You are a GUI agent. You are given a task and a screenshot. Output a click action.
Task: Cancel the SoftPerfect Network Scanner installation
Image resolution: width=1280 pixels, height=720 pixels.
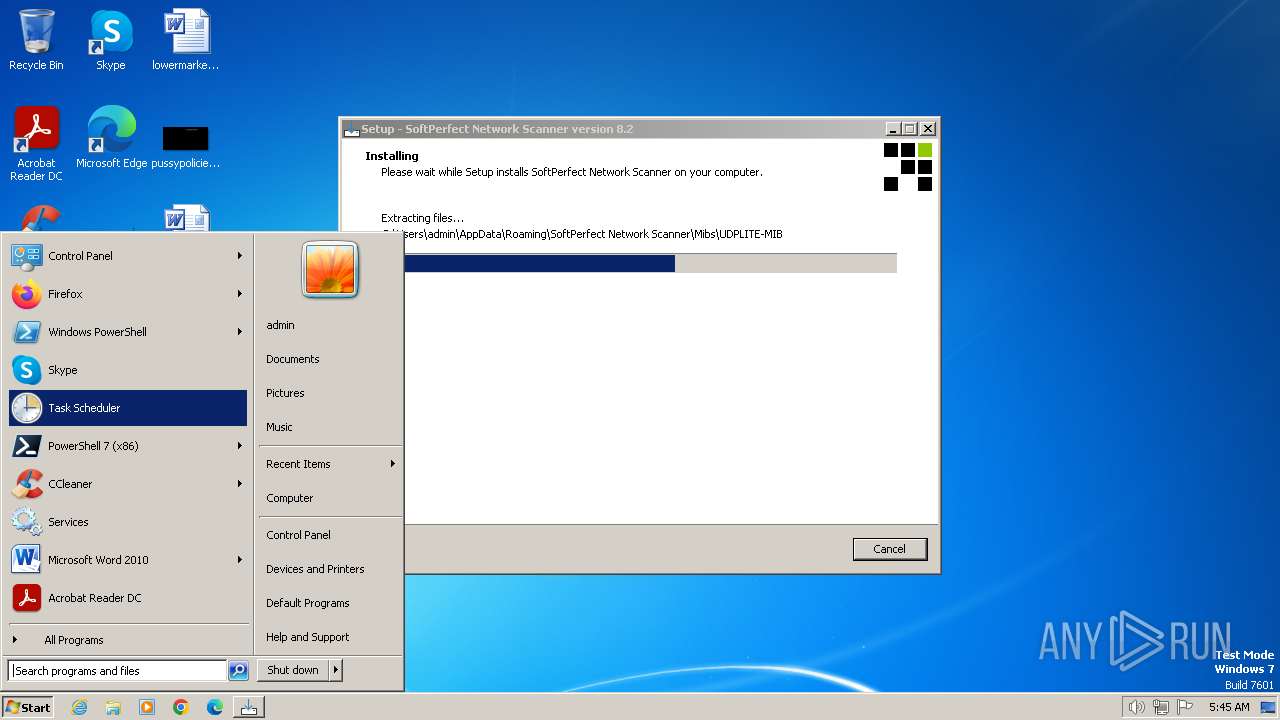pos(889,549)
